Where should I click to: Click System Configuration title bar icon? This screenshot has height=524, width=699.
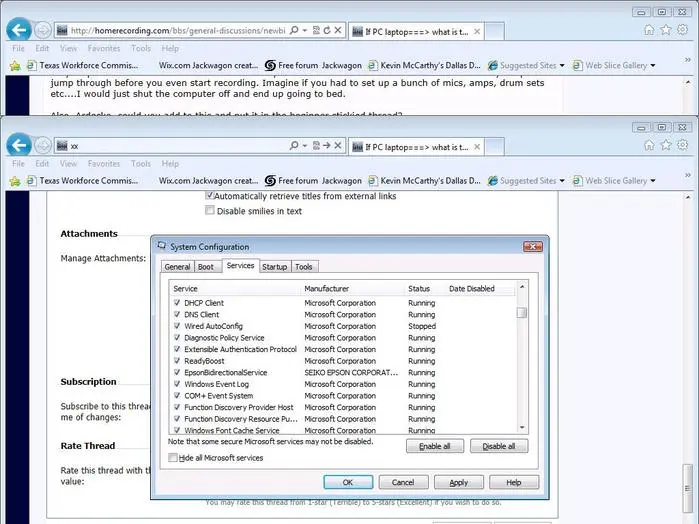(x=162, y=246)
